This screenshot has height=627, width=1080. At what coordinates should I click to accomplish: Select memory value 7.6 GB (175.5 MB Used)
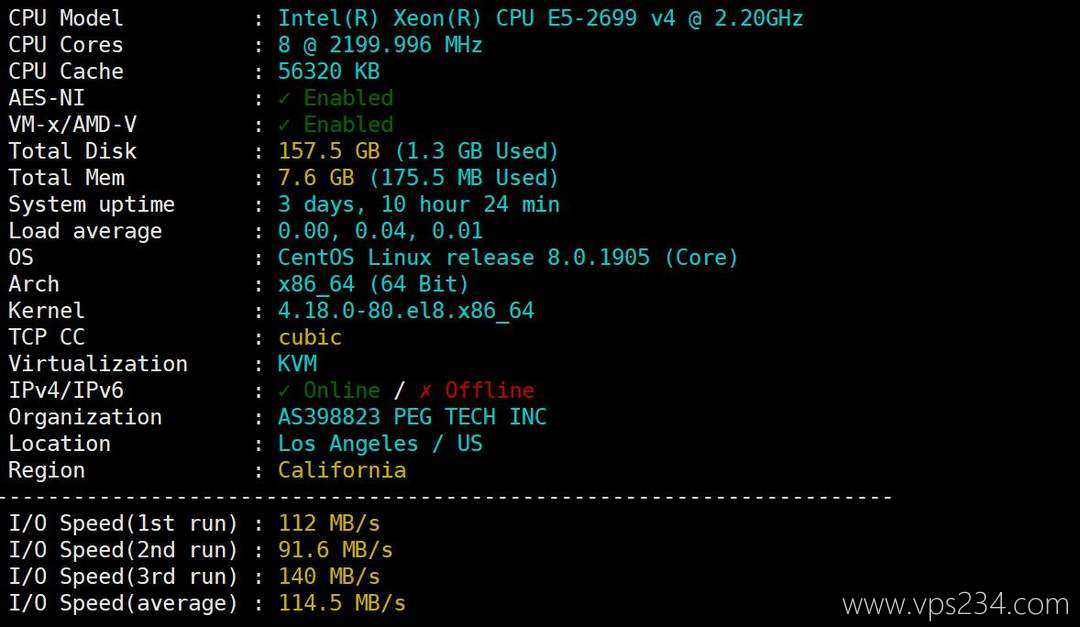click(x=418, y=178)
